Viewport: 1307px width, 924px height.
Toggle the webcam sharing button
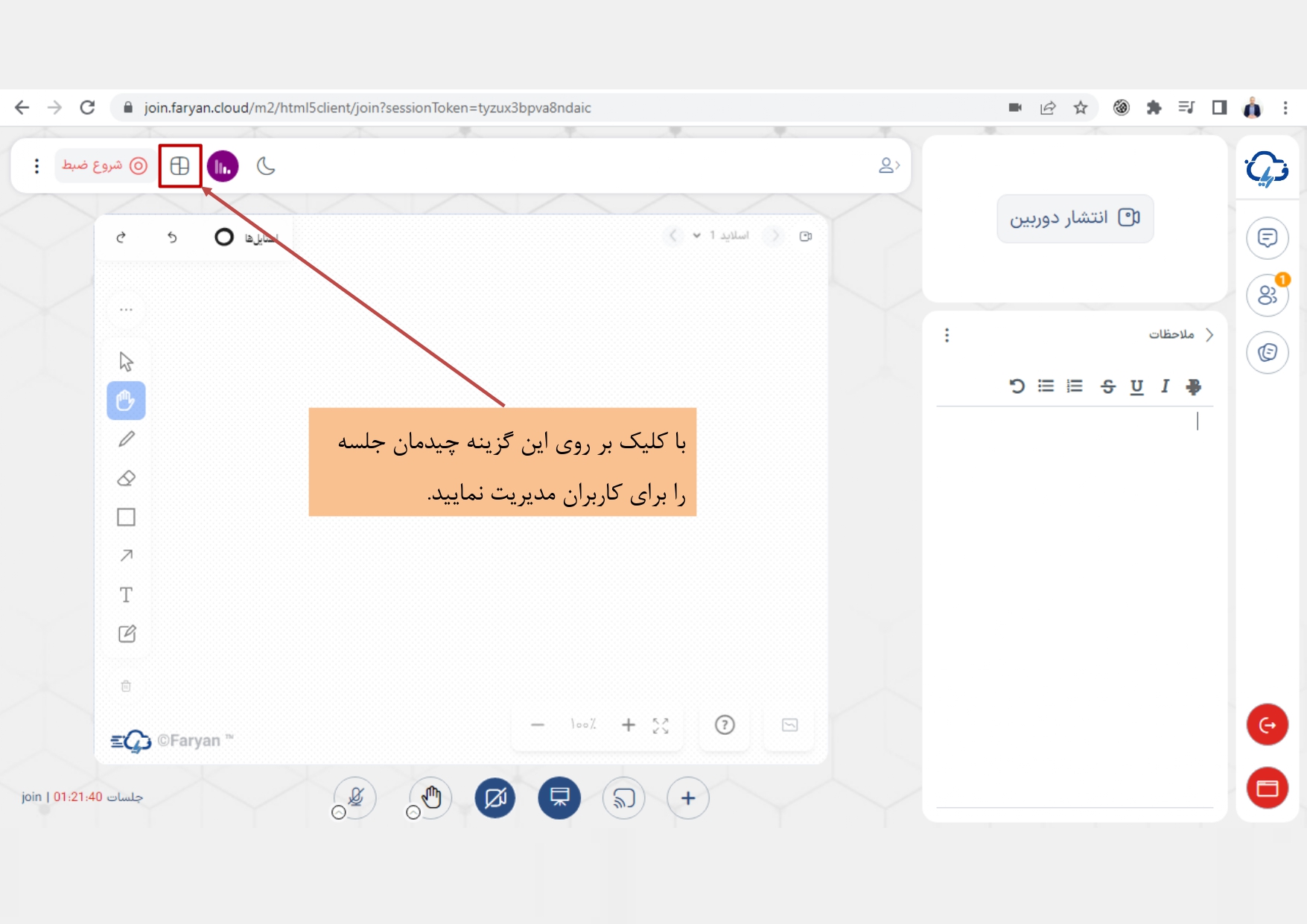[495, 798]
